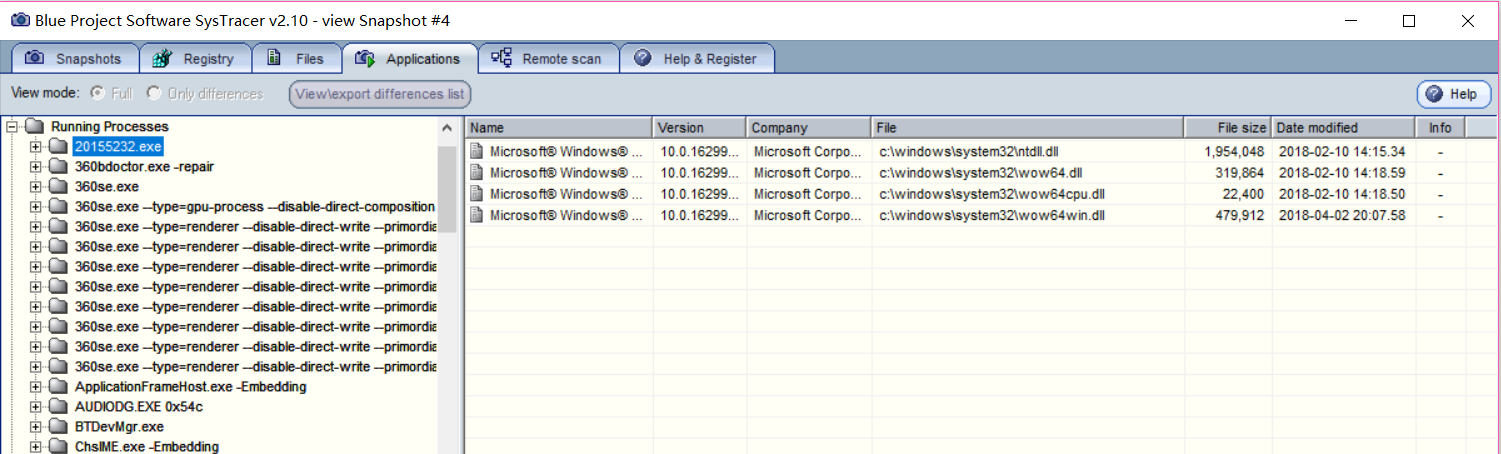Select AUDIODG.EXE 0x54c entry

coord(139,407)
